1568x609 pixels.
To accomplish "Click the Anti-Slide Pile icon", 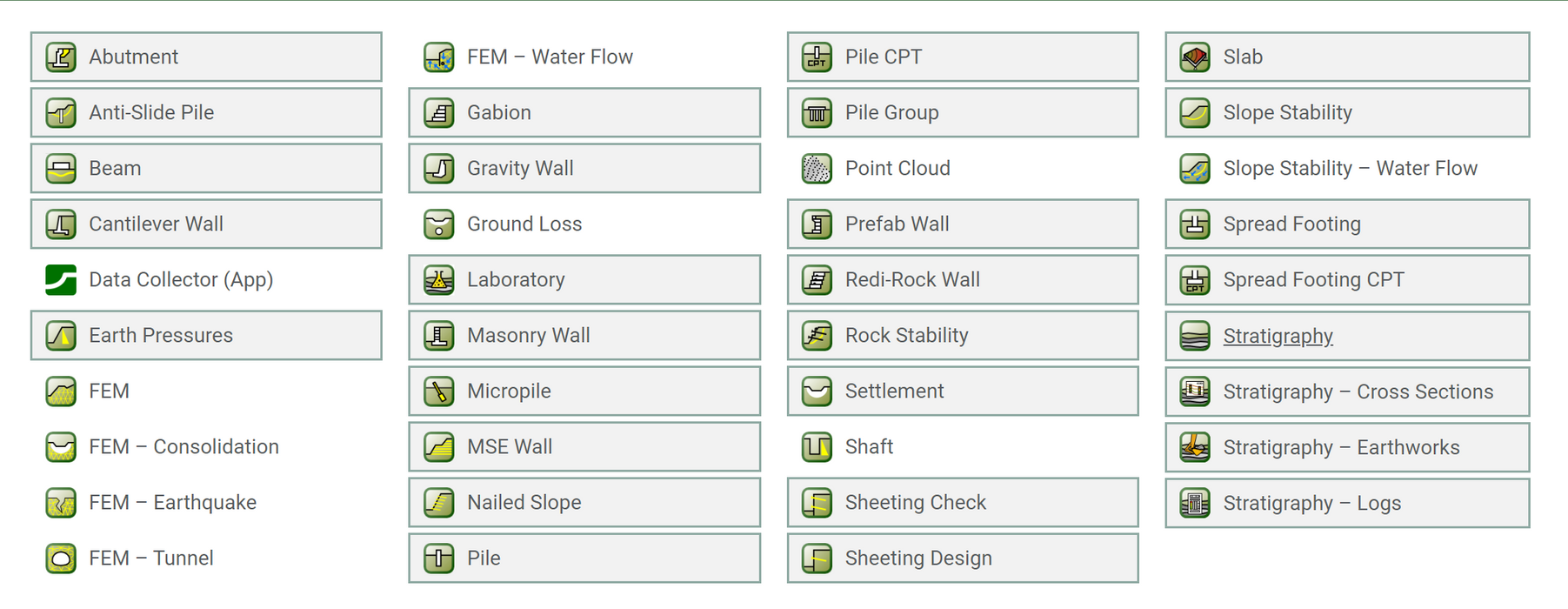I will [x=61, y=113].
